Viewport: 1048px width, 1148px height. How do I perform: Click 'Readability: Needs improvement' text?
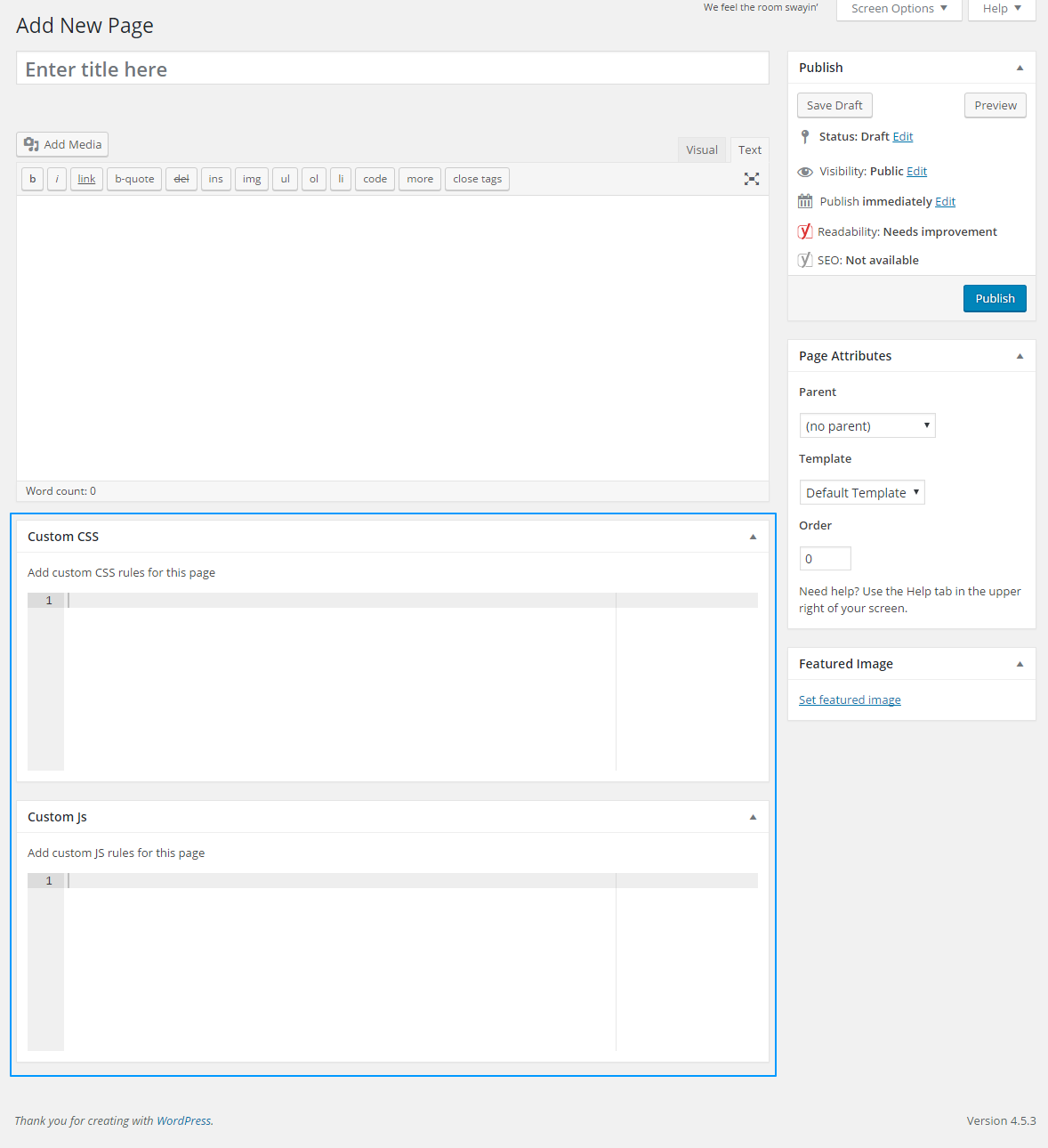point(907,231)
